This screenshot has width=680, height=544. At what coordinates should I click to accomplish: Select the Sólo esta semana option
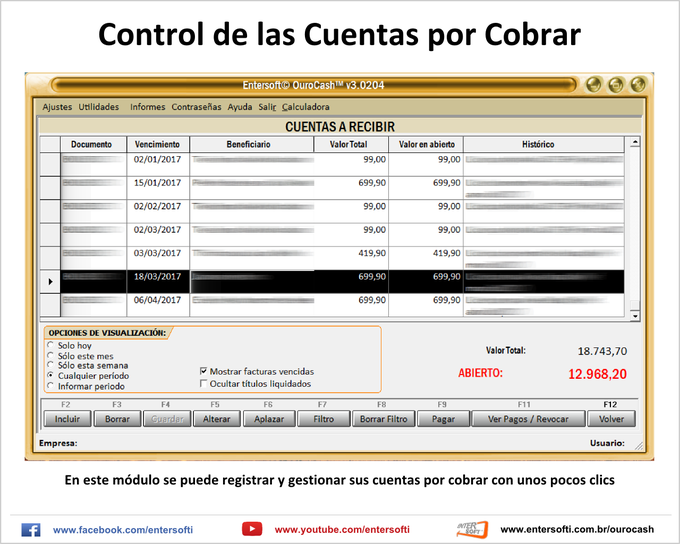coord(50,365)
